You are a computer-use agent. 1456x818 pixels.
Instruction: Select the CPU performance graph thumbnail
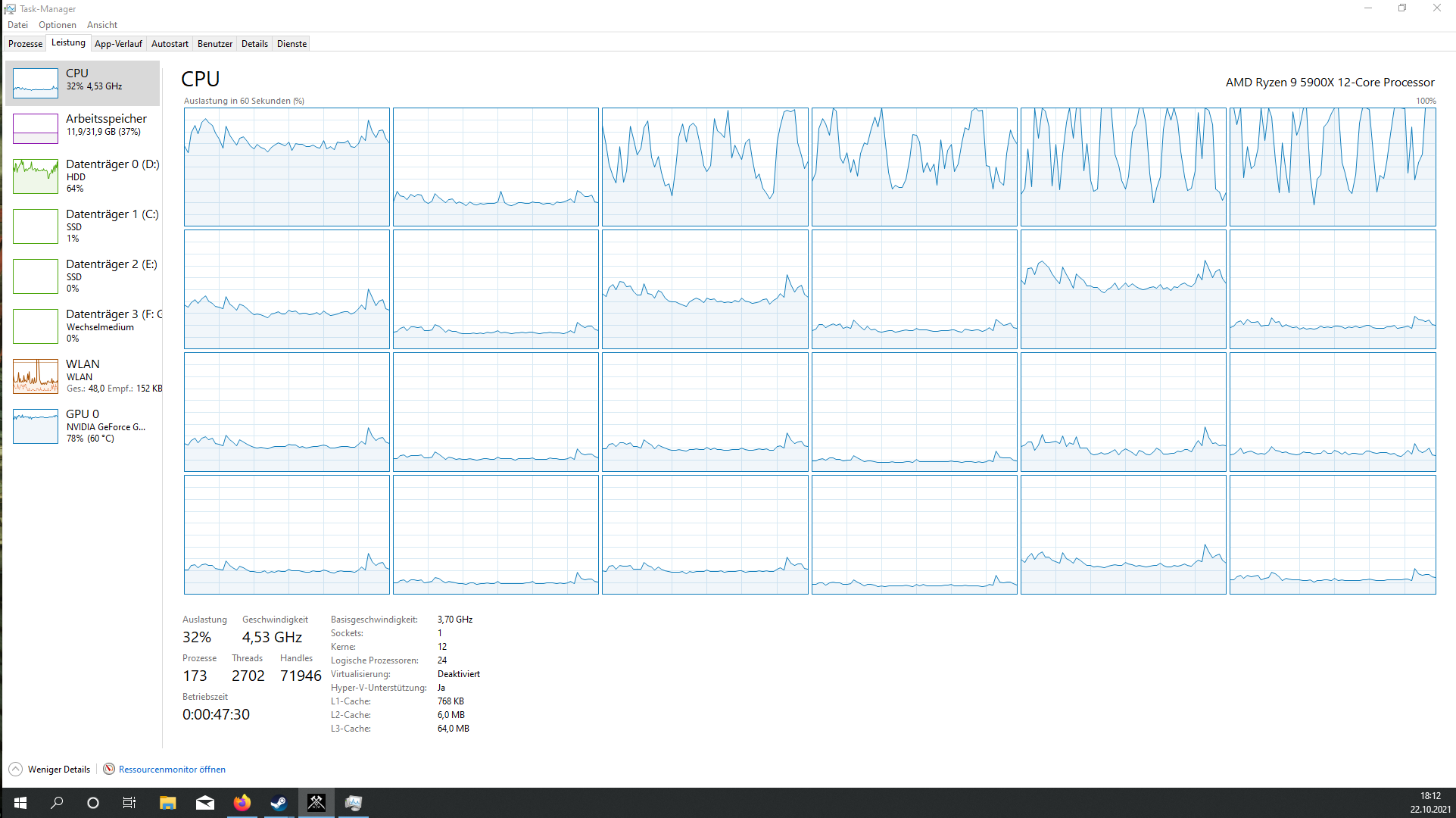pyautogui.click(x=36, y=83)
